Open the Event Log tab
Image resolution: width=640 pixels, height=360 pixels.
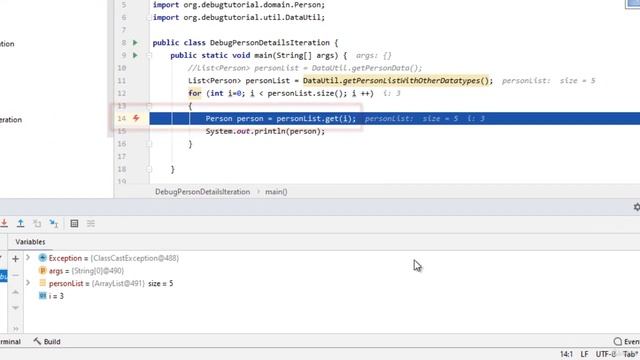coord(627,342)
